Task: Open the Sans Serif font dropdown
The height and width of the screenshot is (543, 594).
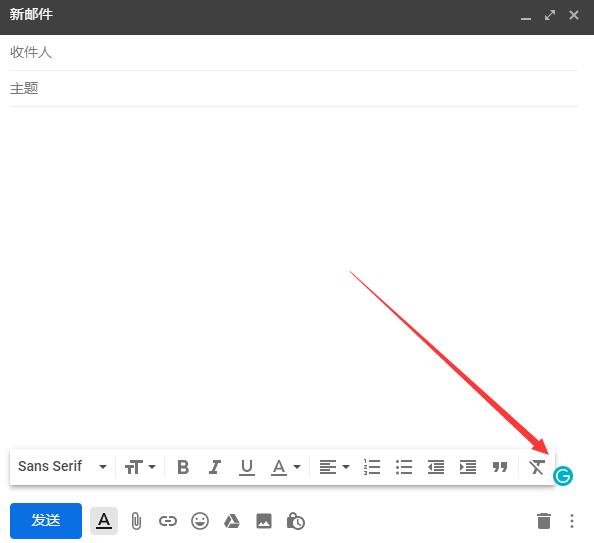Action: 62,466
